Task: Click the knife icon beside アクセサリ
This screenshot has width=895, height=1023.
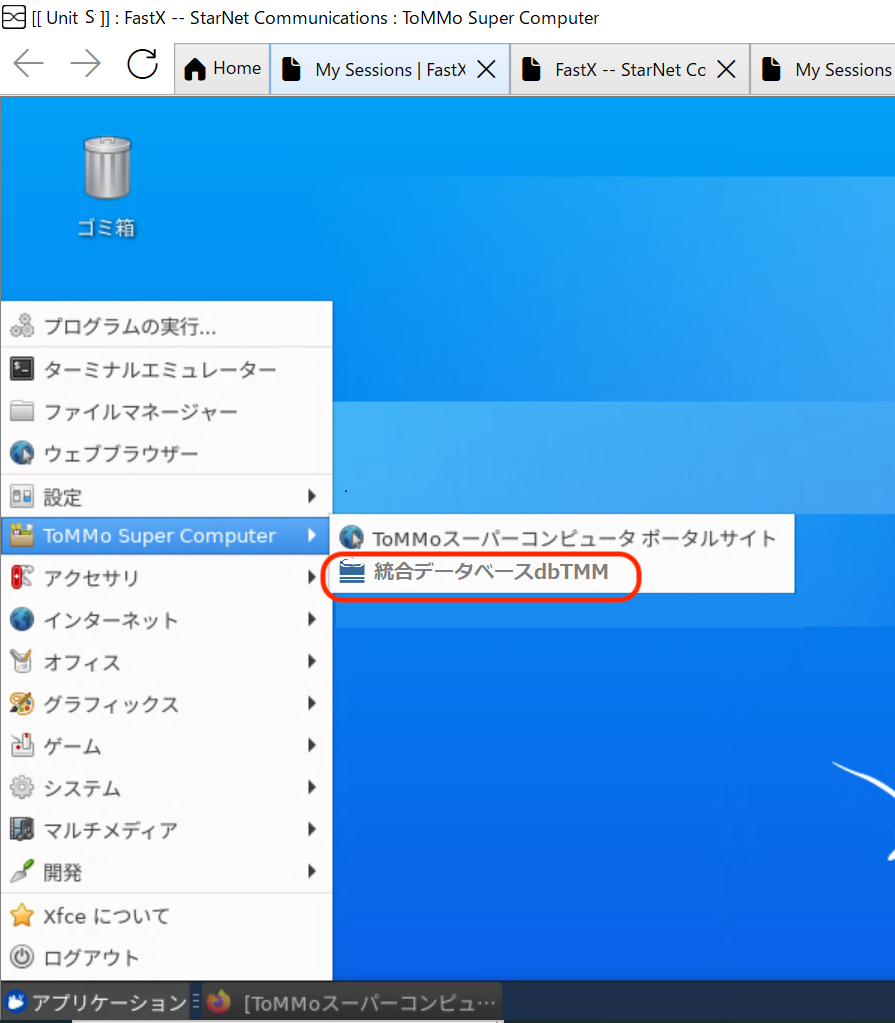Action: click(22, 577)
